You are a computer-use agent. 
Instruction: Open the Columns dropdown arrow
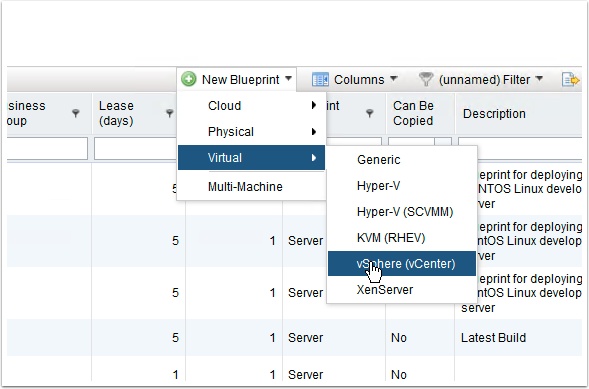point(394,78)
